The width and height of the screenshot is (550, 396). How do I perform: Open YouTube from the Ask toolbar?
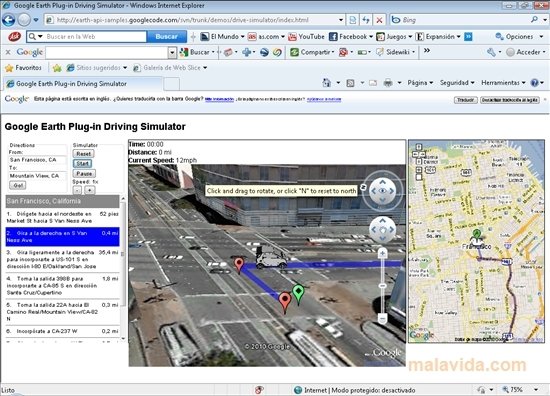(x=306, y=36)
